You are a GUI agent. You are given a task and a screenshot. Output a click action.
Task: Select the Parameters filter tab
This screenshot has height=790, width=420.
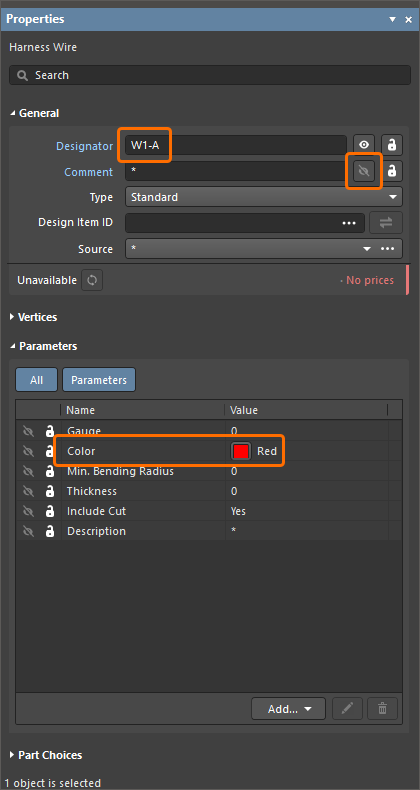click(99, 380)
